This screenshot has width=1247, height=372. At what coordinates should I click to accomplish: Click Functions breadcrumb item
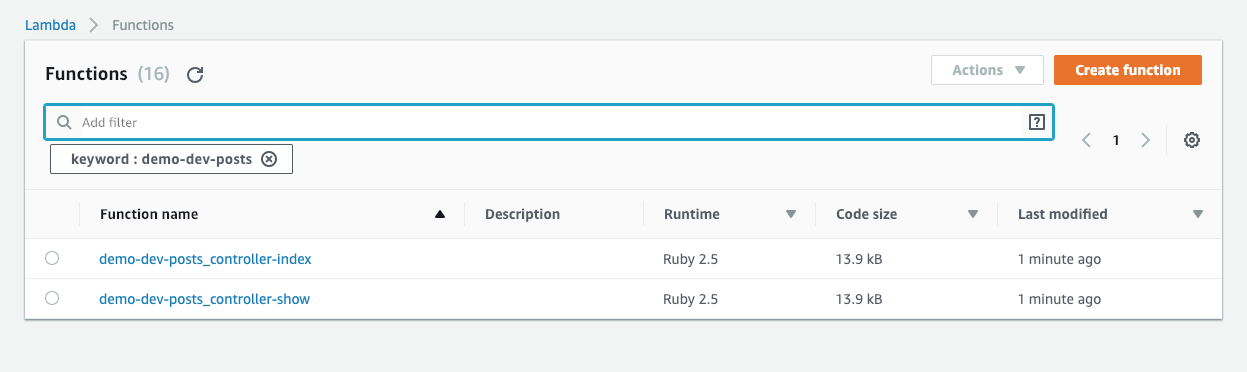point(142,24)
